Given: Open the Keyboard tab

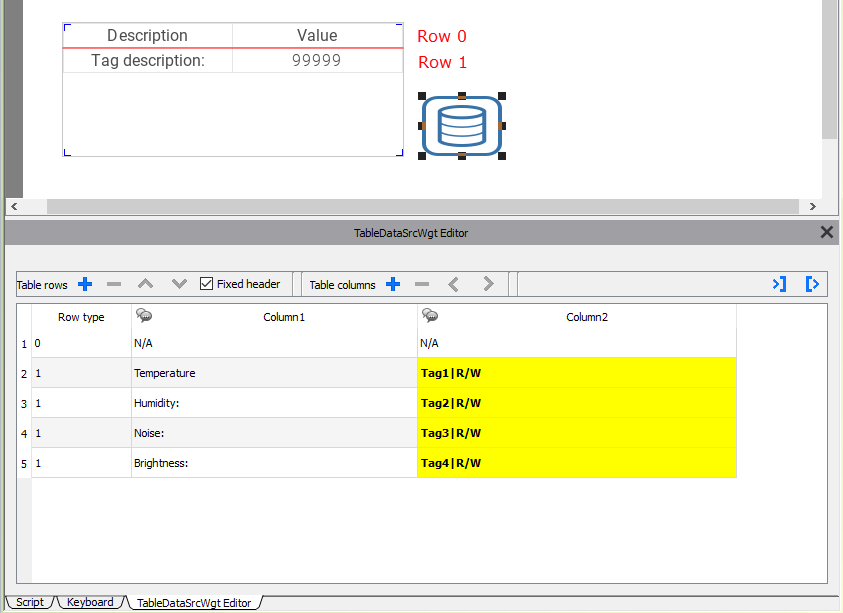Looking at the screenshot, I should pos(90,602).
